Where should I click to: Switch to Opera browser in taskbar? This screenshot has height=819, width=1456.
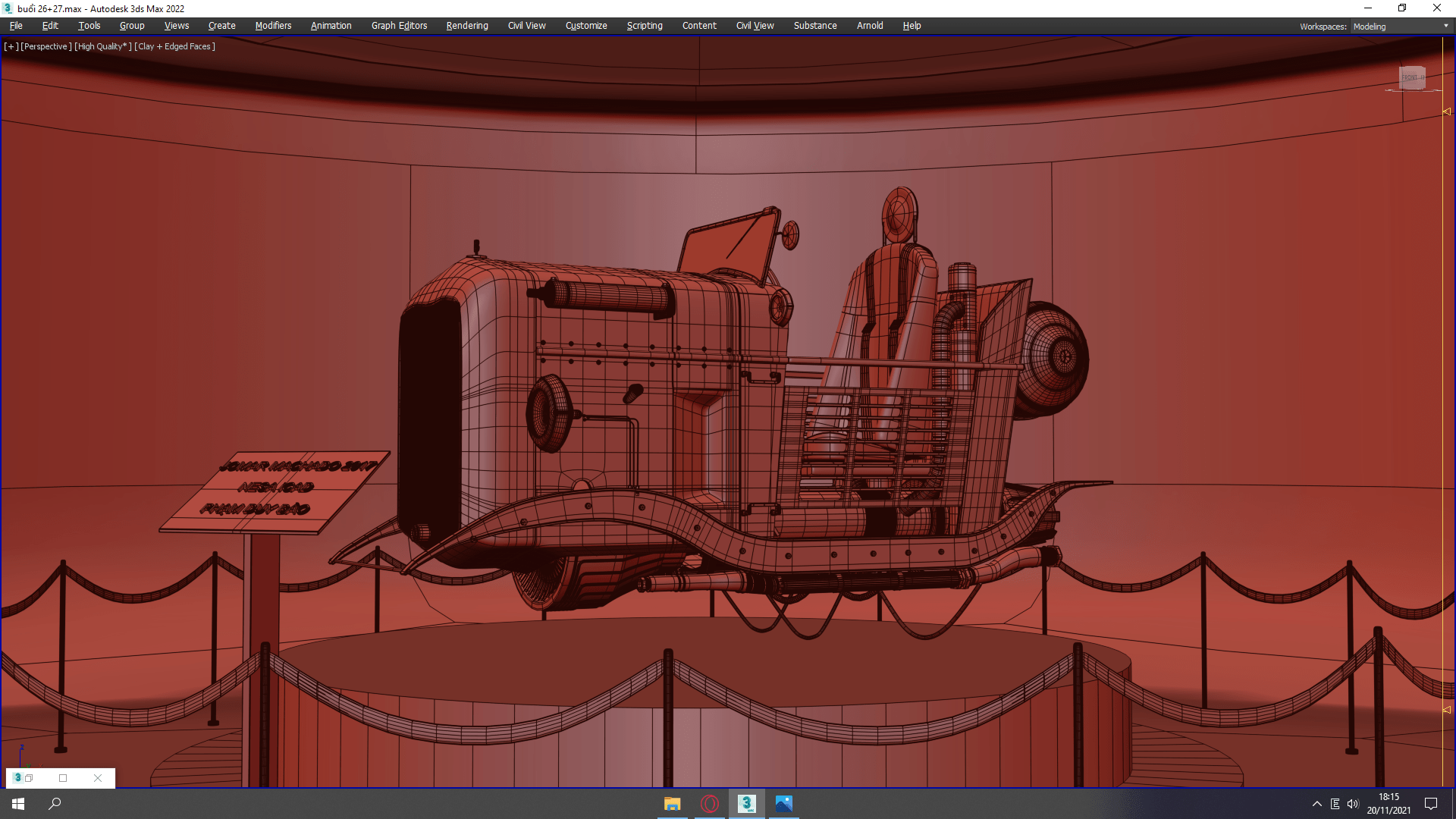point(710,804)
